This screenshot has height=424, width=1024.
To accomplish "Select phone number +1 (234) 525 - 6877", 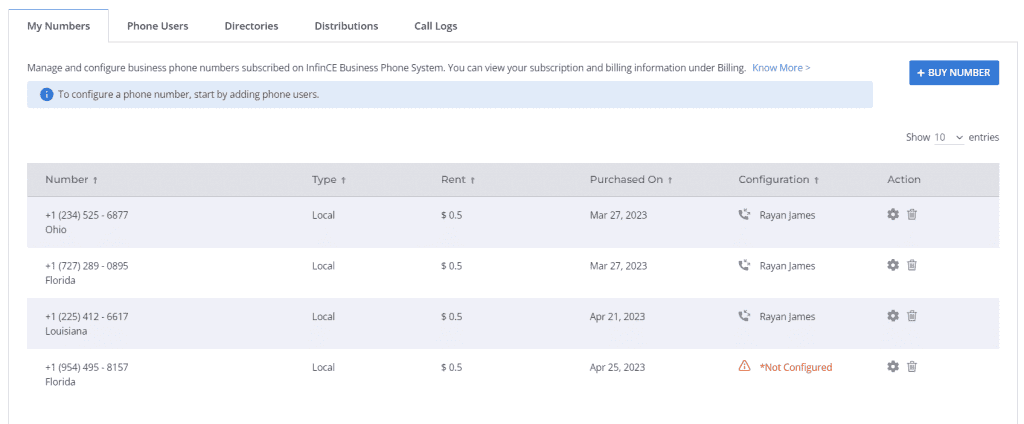I will [x=86, y=215].
